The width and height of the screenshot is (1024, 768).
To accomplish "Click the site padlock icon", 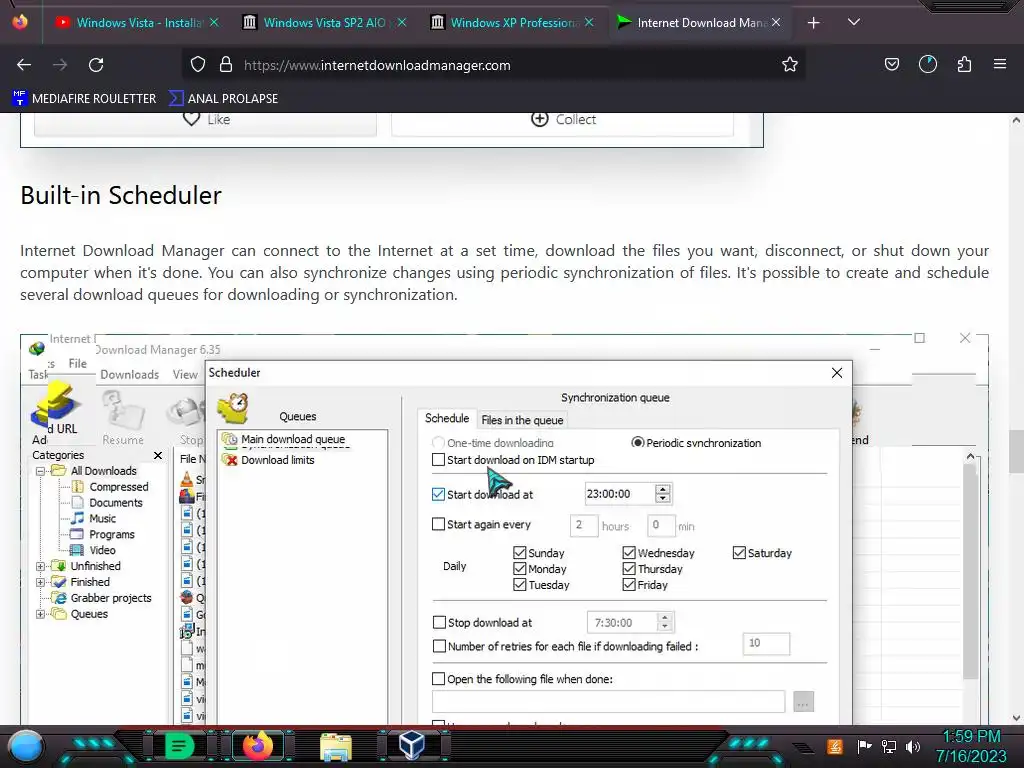I will click(226, 65).
